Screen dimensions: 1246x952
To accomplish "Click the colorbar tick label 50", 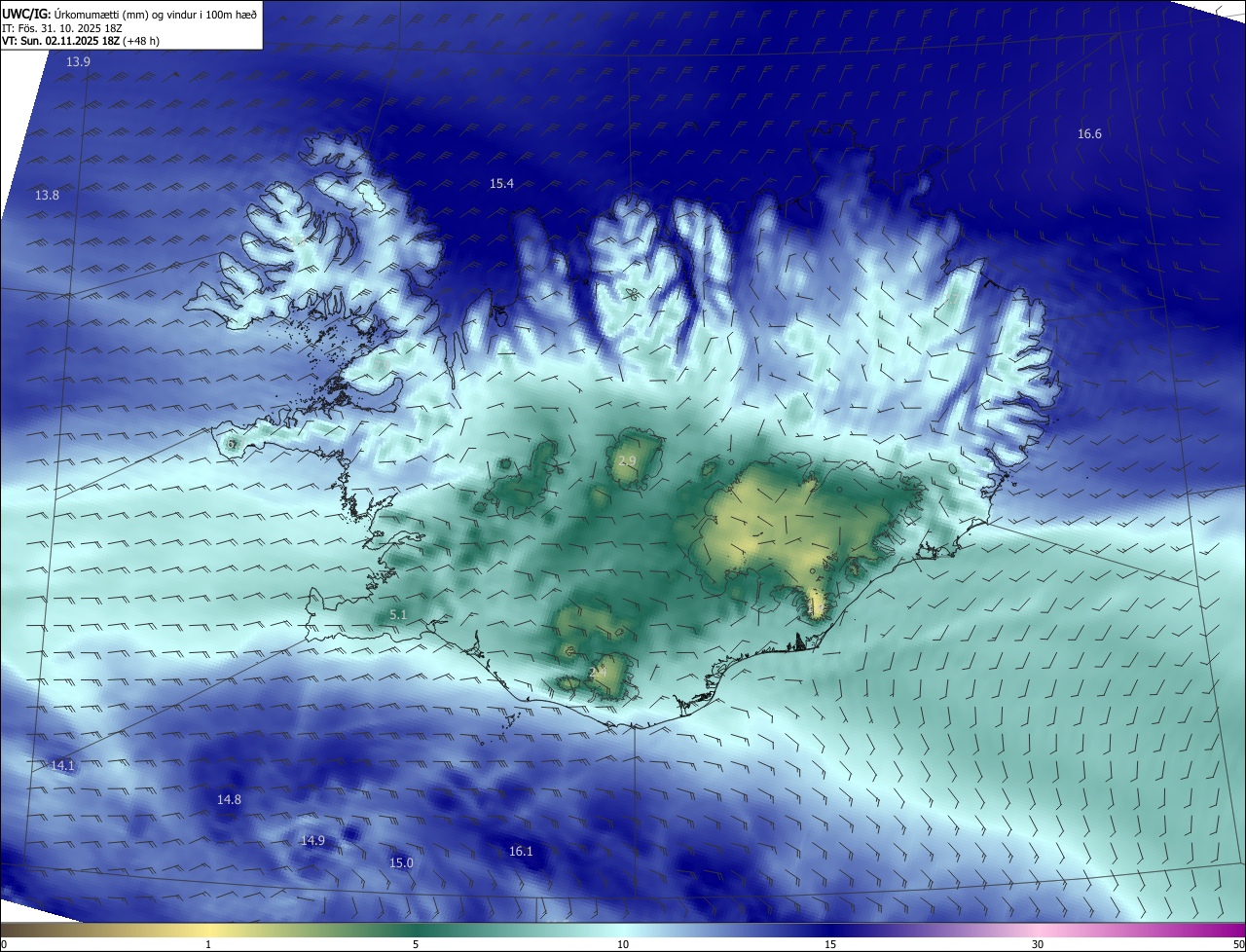I will click(1238, 944).
